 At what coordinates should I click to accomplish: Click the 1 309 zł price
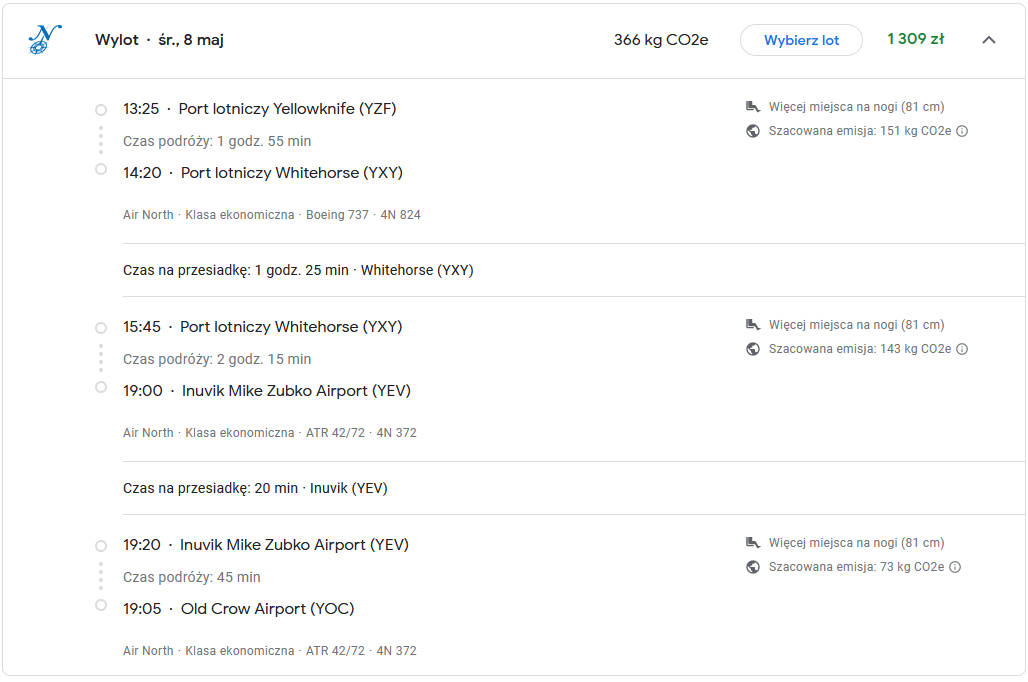click(x=915, y=39)
